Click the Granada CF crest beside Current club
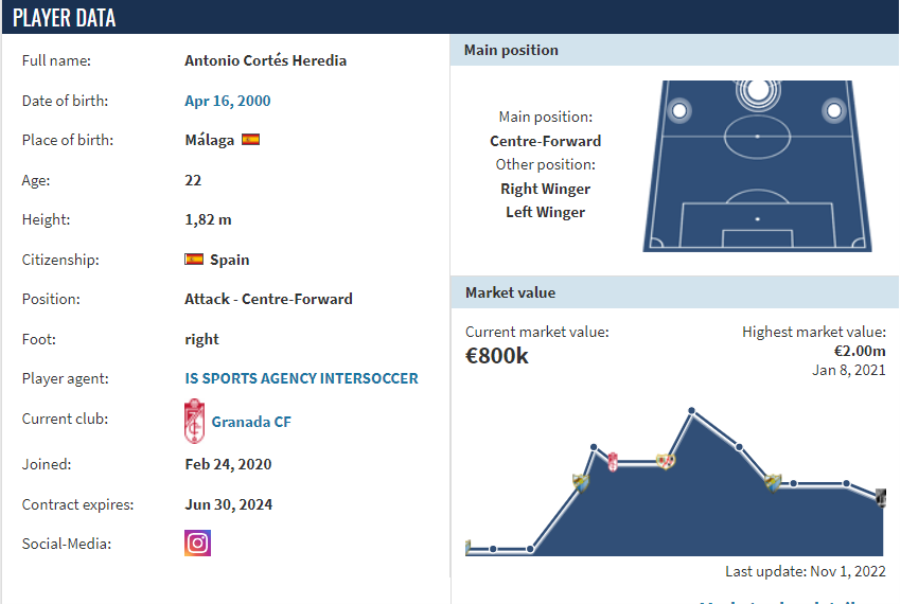The image size is (900, 604). (x=195, y=421)
